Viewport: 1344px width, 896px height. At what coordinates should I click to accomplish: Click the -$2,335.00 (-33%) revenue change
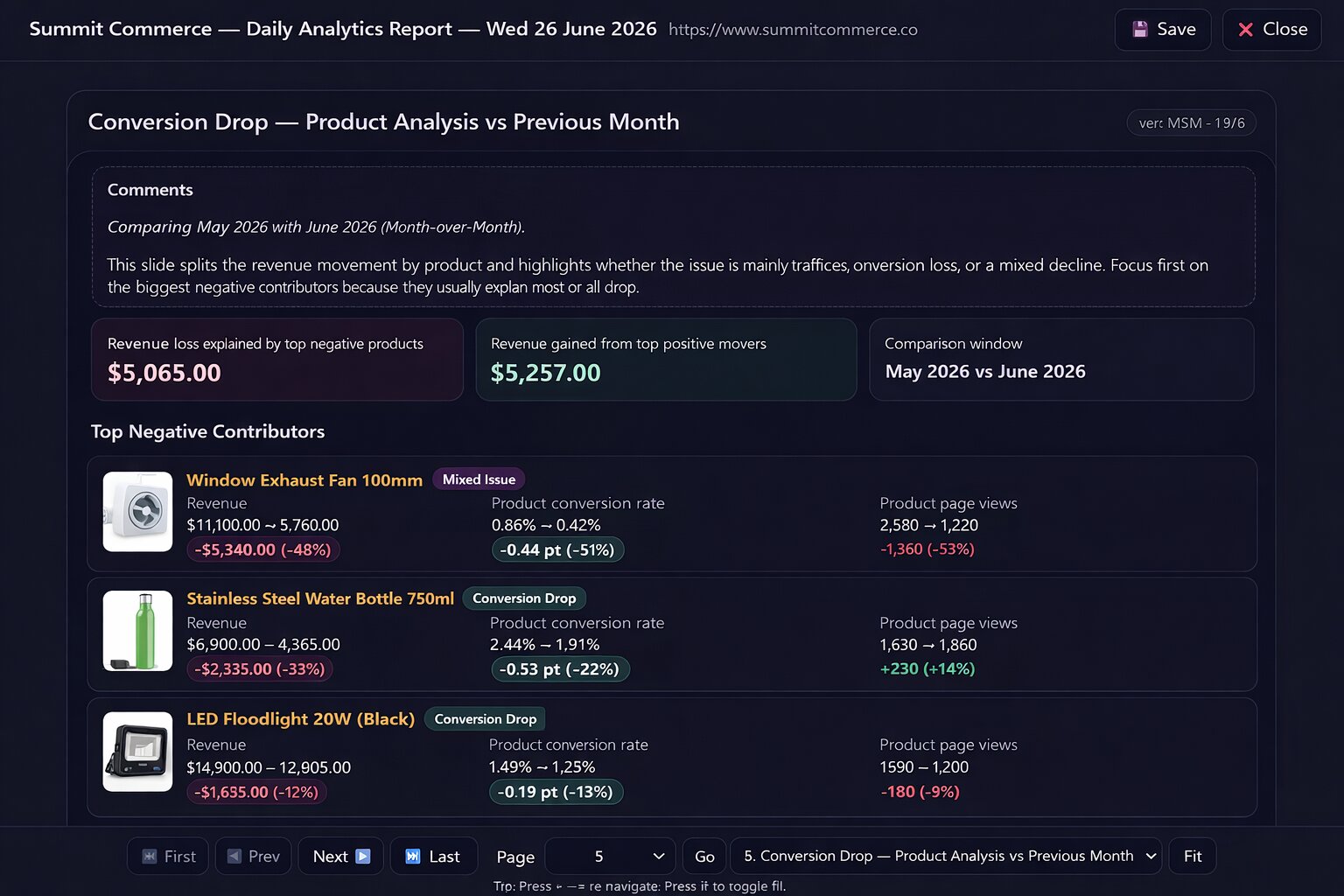(x=260, y=669)
